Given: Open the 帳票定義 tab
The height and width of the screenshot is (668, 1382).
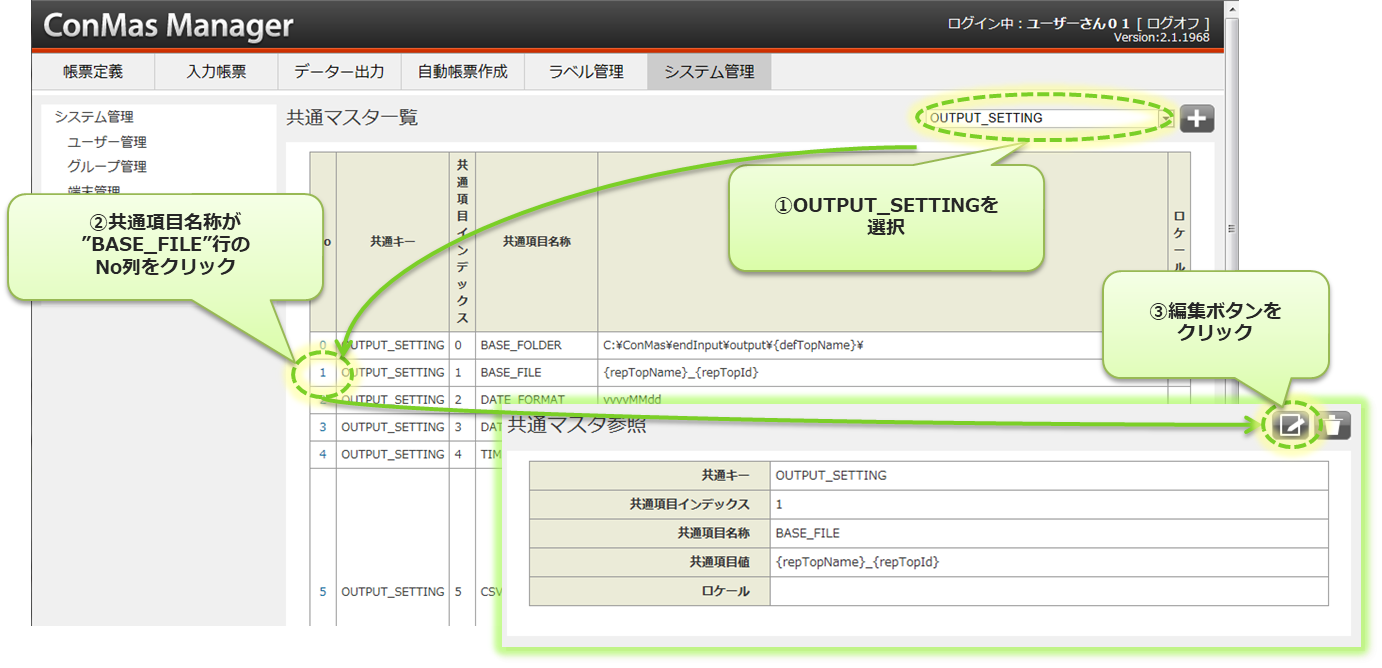Looking at the screenshot, I should tap(93, 72).
